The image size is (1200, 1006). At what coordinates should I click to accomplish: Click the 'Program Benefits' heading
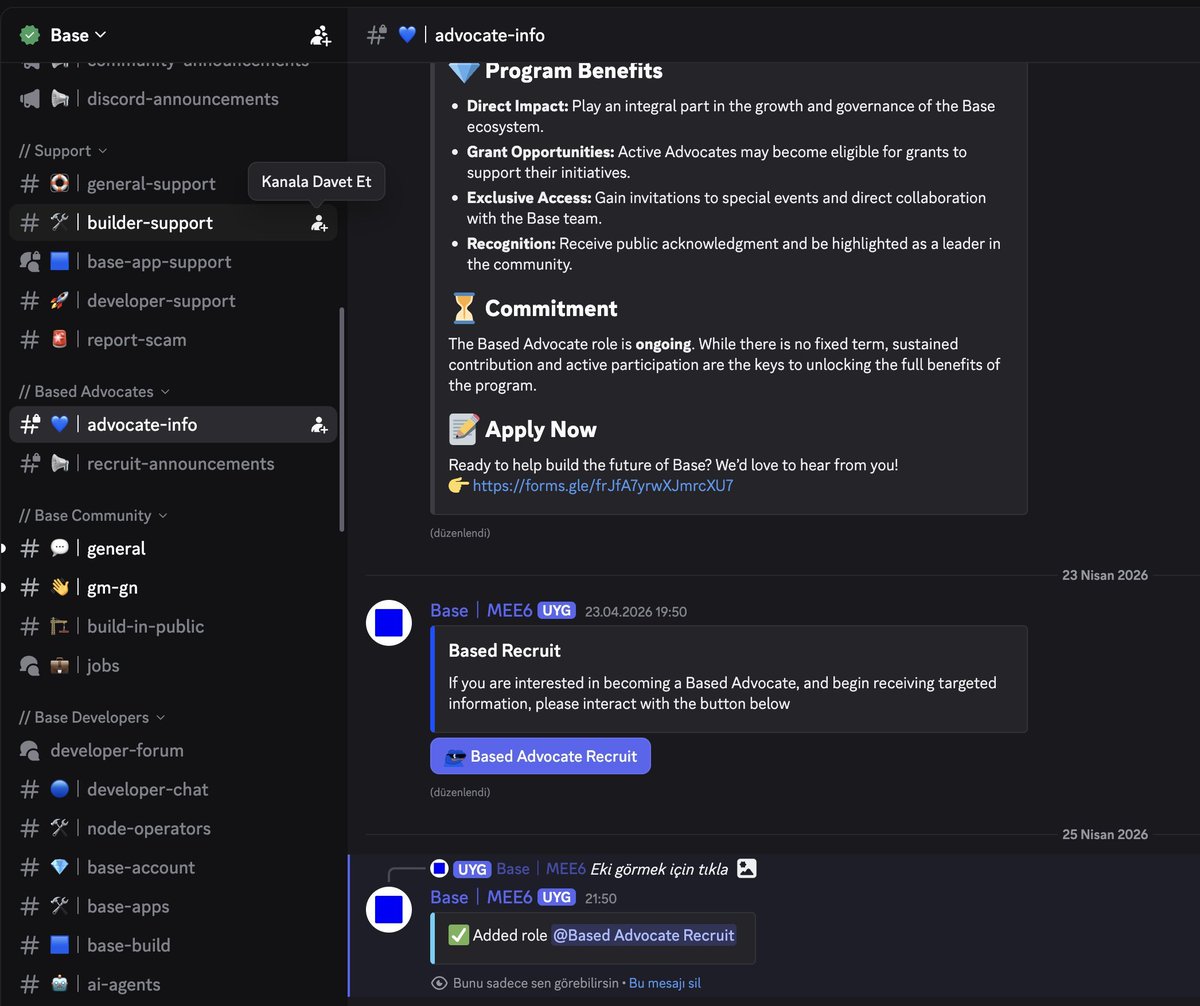[x=574, y=71]
